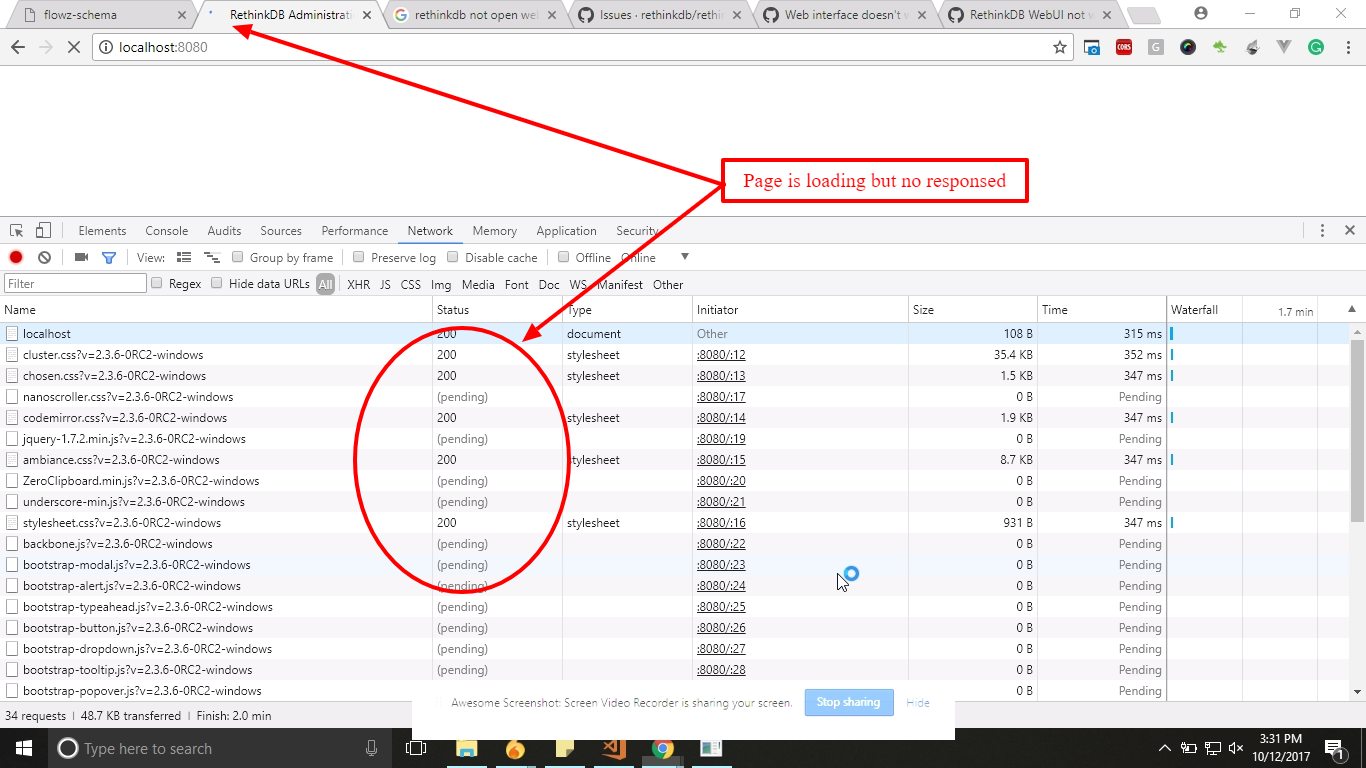
Task: Open the Sources panel tab
Action: point(281,230)
